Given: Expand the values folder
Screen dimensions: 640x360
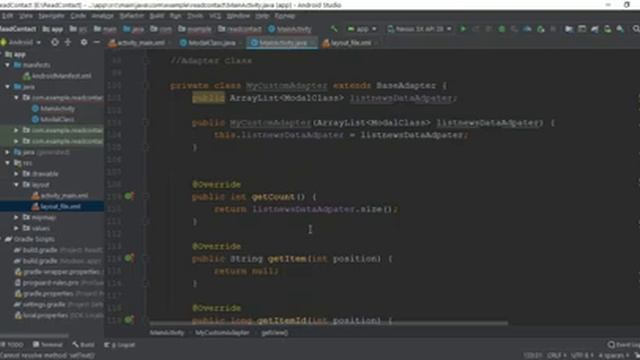Looking at the screenshot, I should point(16,228).
